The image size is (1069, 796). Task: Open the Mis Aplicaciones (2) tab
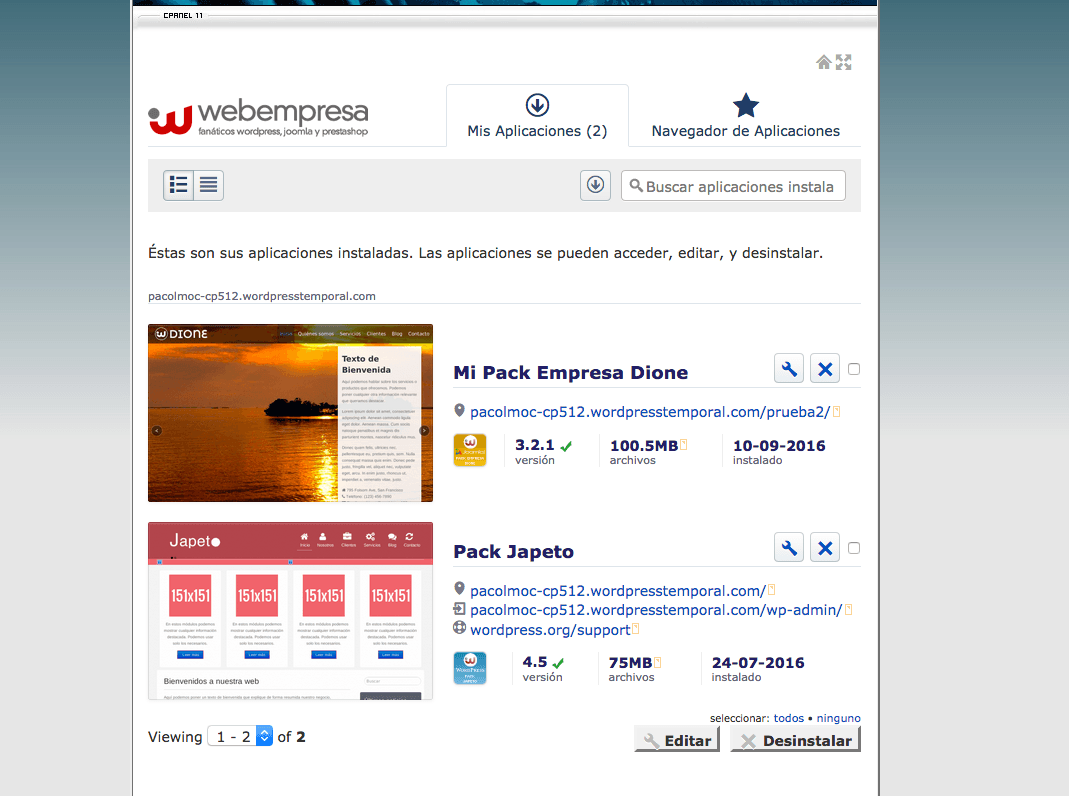(x=537, y=116)
